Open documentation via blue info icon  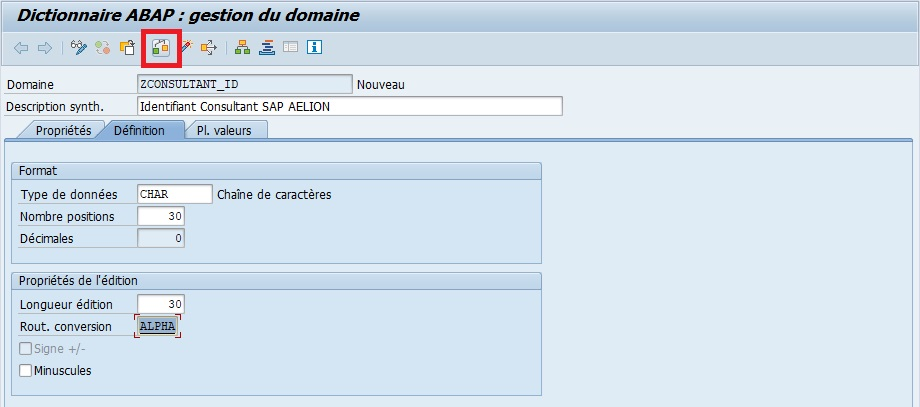click(314, 48)
